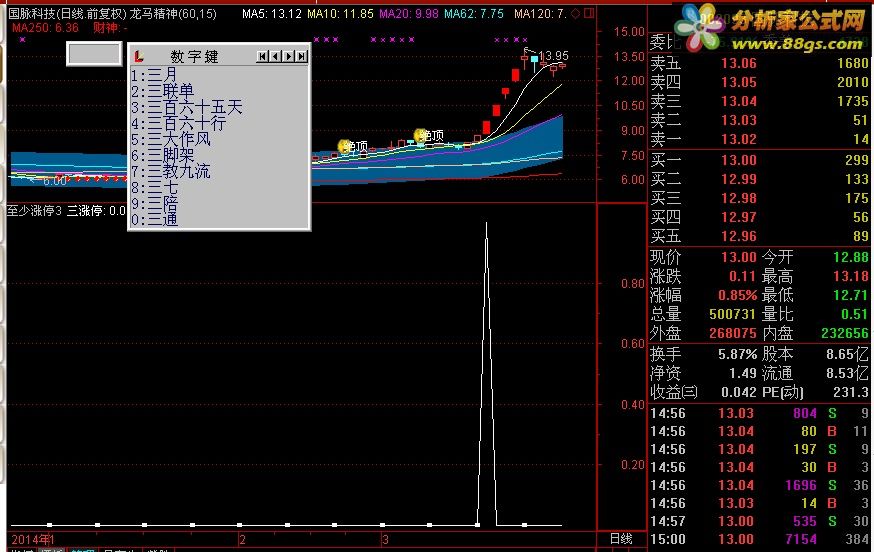This screenshot has width=874, height=552.
Task: Click the 财神 indicator label
Action: 110,27
